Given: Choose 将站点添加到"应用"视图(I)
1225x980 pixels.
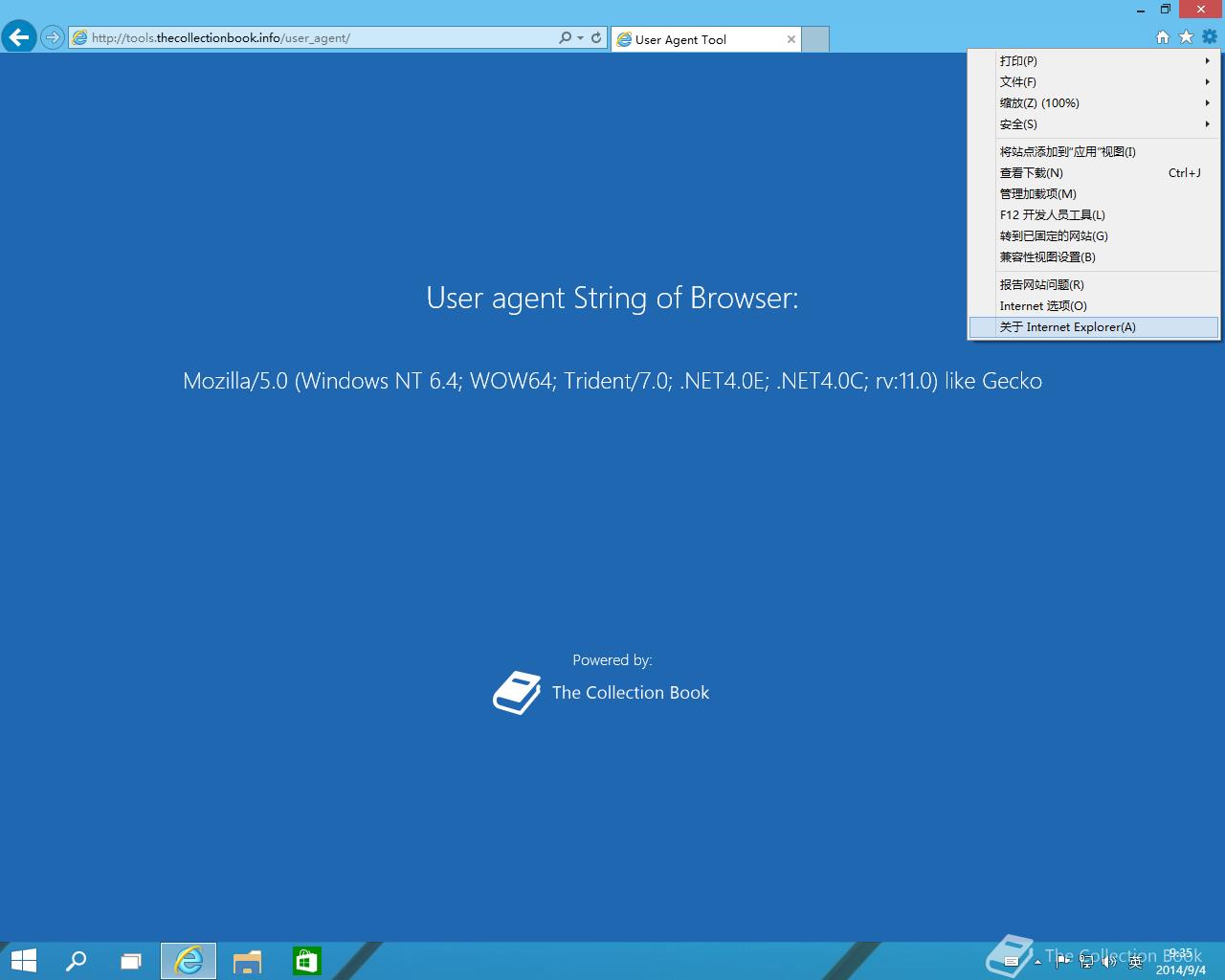Looking at the screenshot, I should click(x=1094, y=151).
